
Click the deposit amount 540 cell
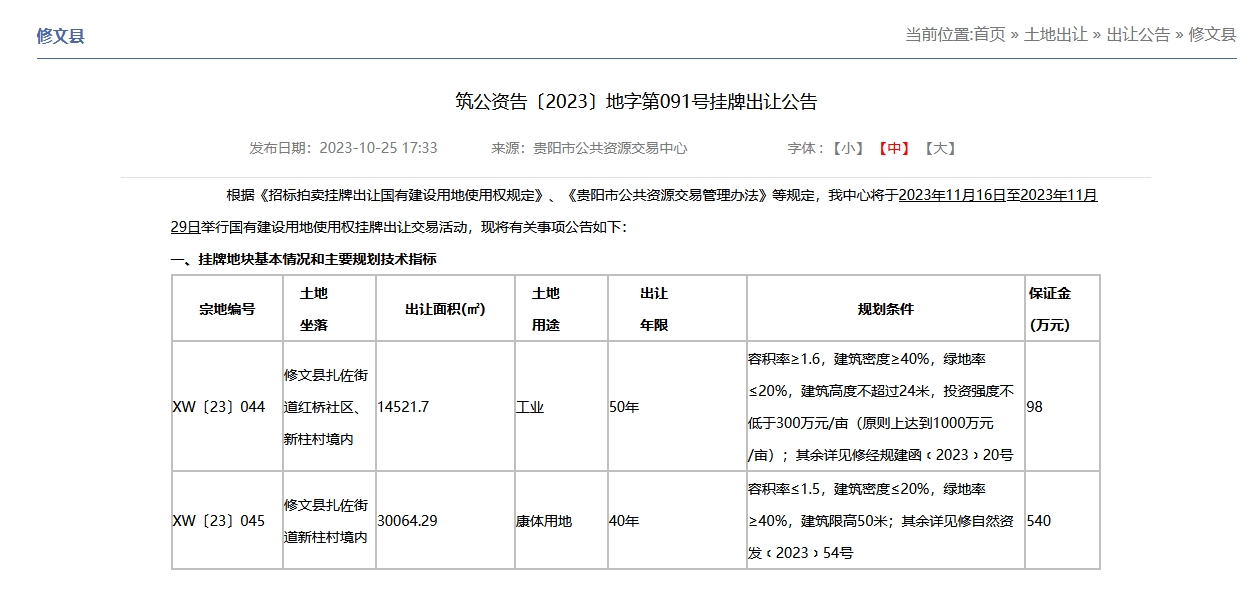(1039, 521)
